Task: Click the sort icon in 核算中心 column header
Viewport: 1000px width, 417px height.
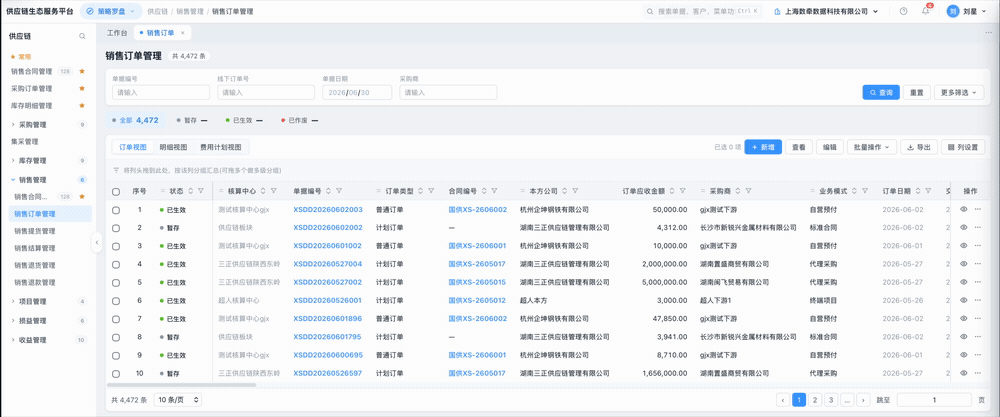Action: click(263, 191)
